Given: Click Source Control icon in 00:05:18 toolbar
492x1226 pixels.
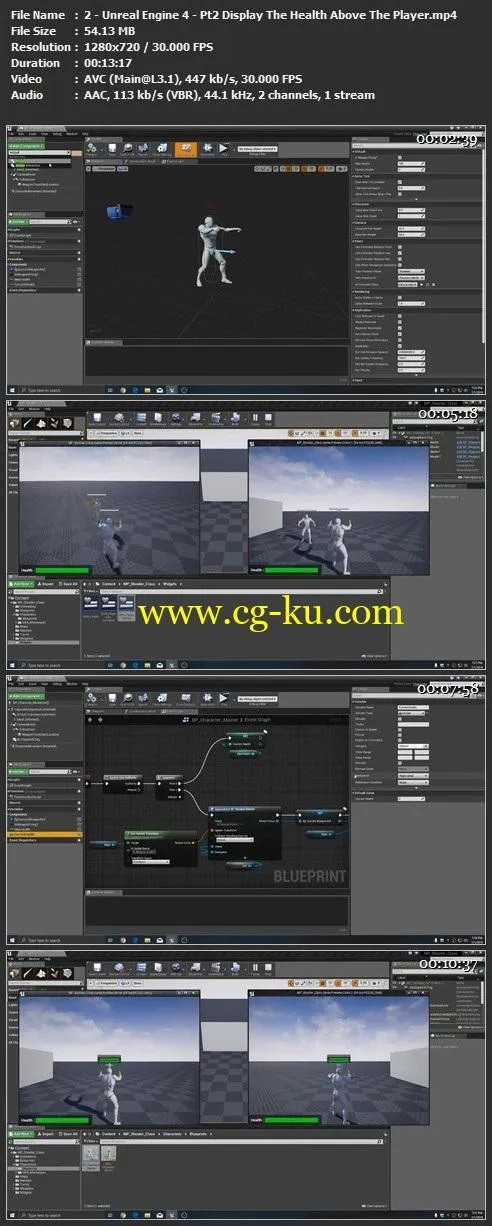Looking at the screenshot, I should coord(119,421).
